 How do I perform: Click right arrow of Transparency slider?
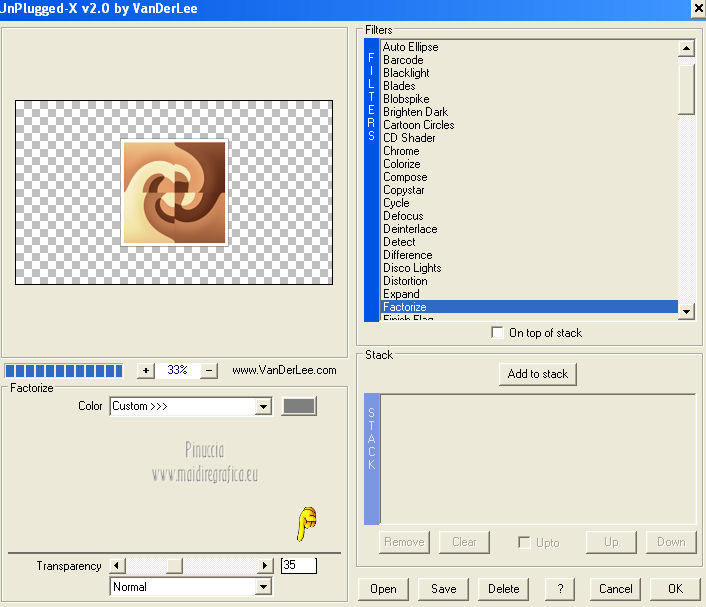click(x=265, y=566)
